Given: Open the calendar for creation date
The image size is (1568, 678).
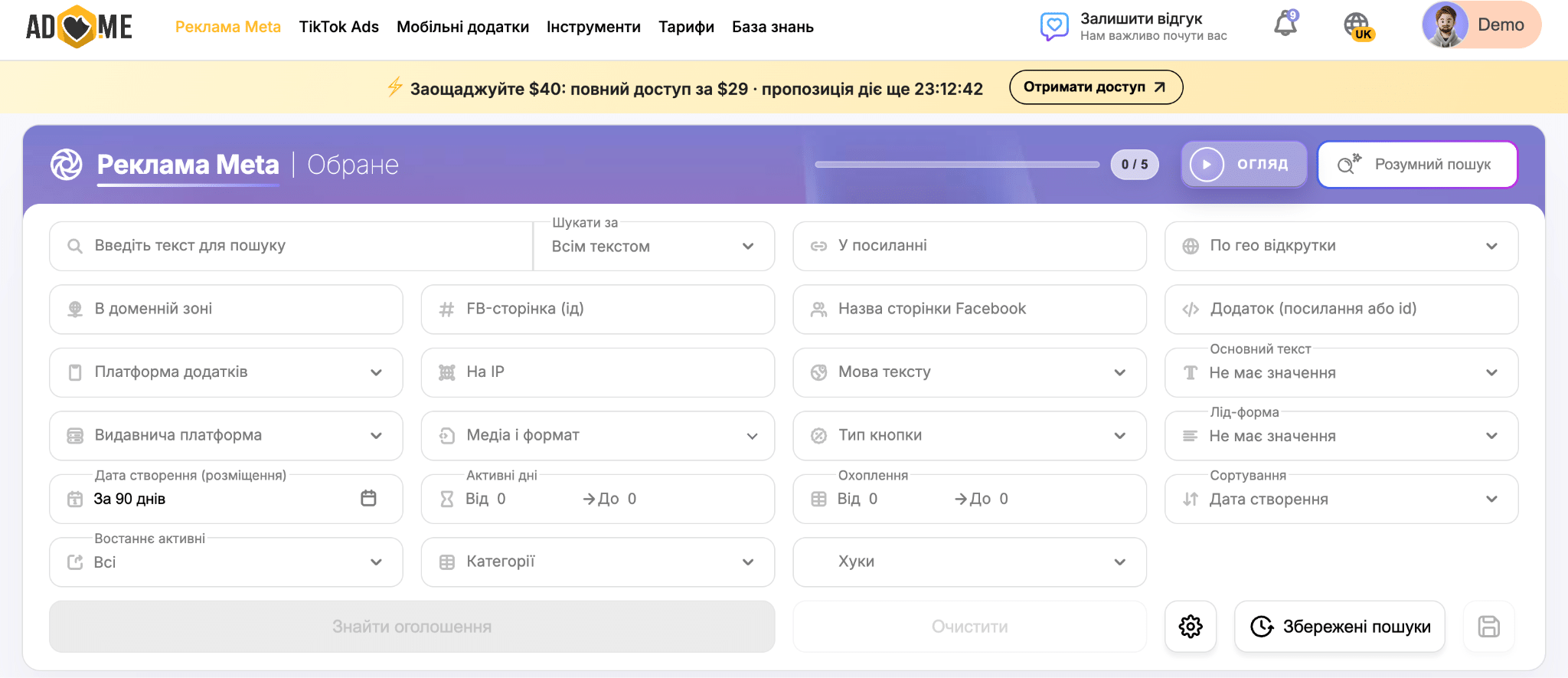Looking at the screenshot, I should point(368,498).
